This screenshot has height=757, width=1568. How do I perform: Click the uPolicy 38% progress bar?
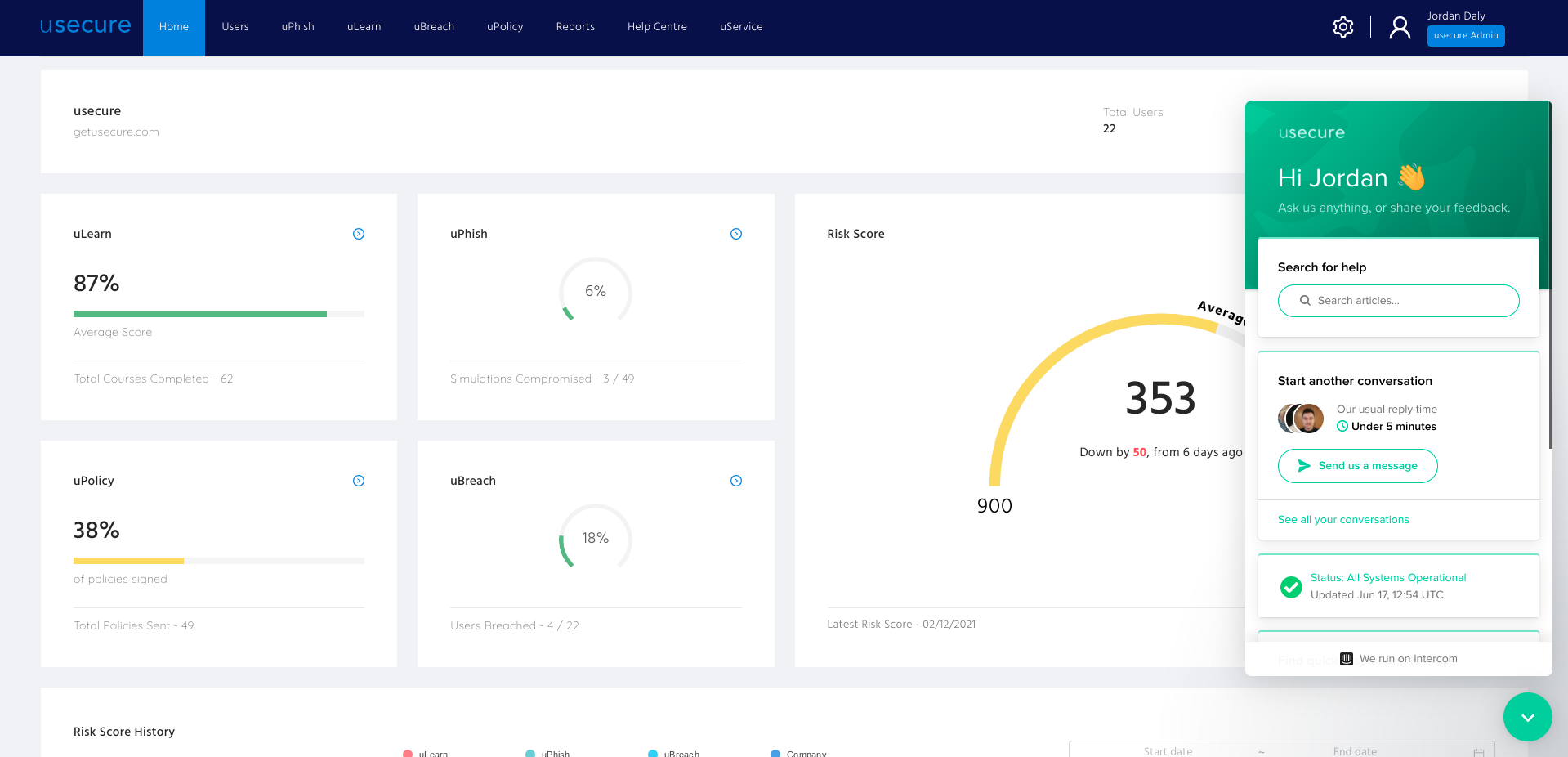click(219, 561)
